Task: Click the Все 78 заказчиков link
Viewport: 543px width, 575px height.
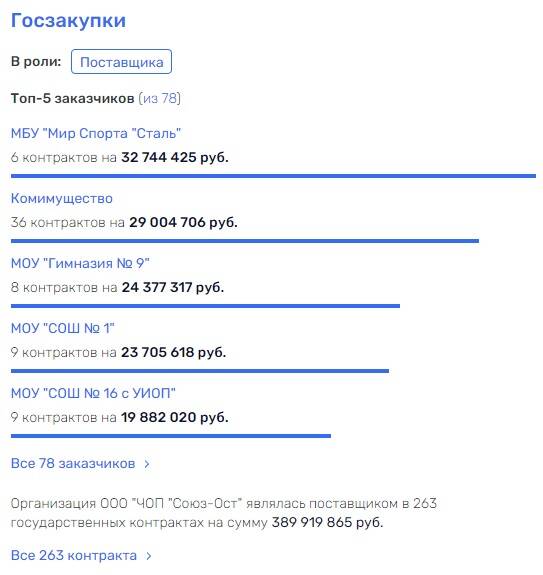Action: tap(73, 464)
